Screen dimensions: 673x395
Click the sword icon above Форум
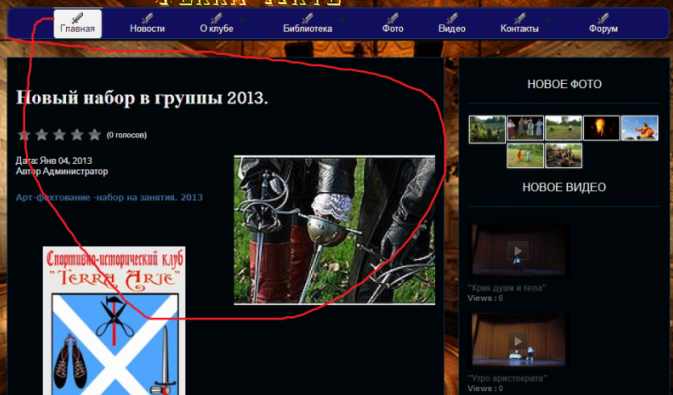click(603, 18)
